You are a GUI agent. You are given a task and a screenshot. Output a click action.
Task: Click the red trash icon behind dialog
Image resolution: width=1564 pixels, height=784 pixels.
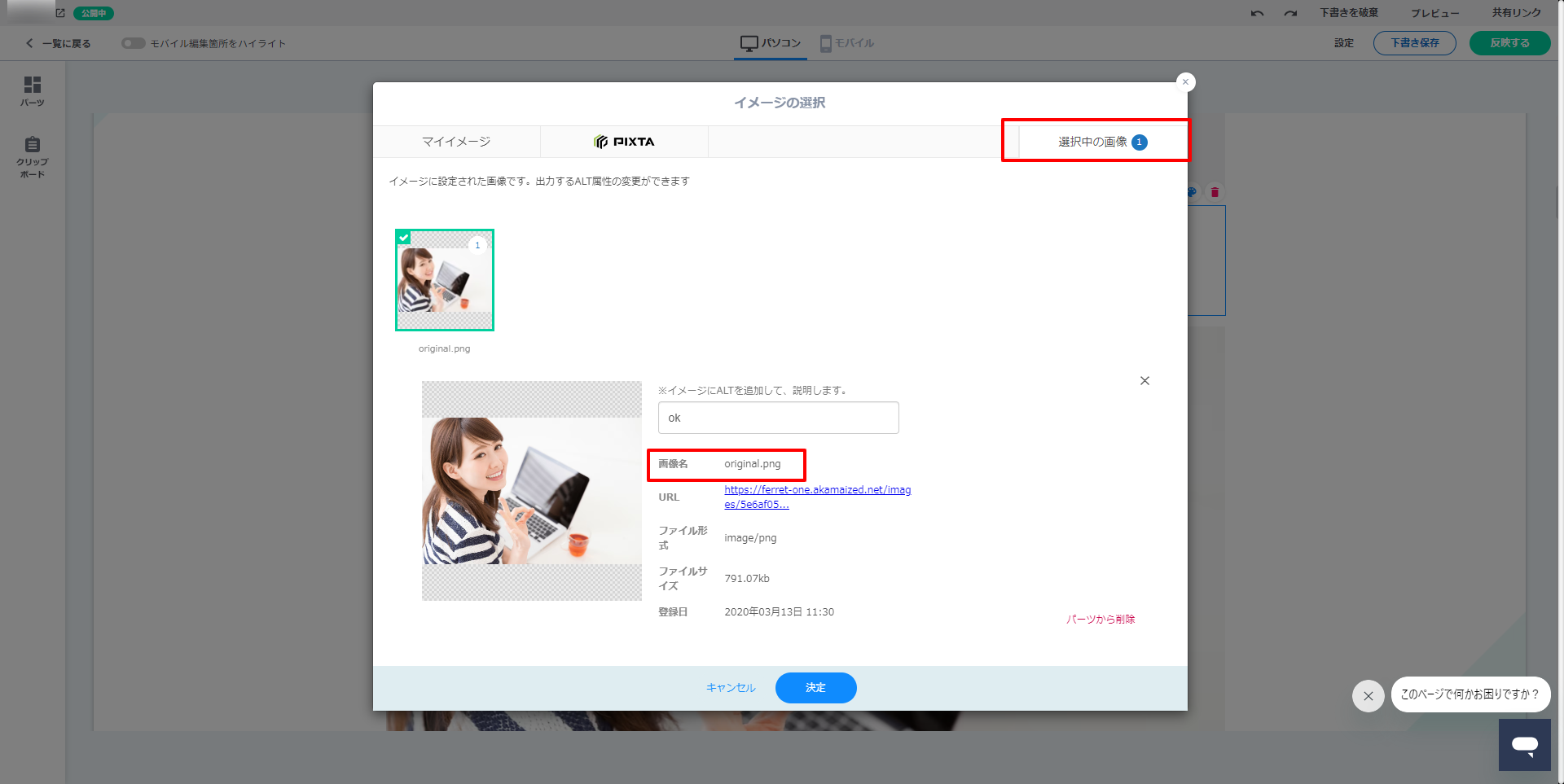click(x=1215, y=192)
